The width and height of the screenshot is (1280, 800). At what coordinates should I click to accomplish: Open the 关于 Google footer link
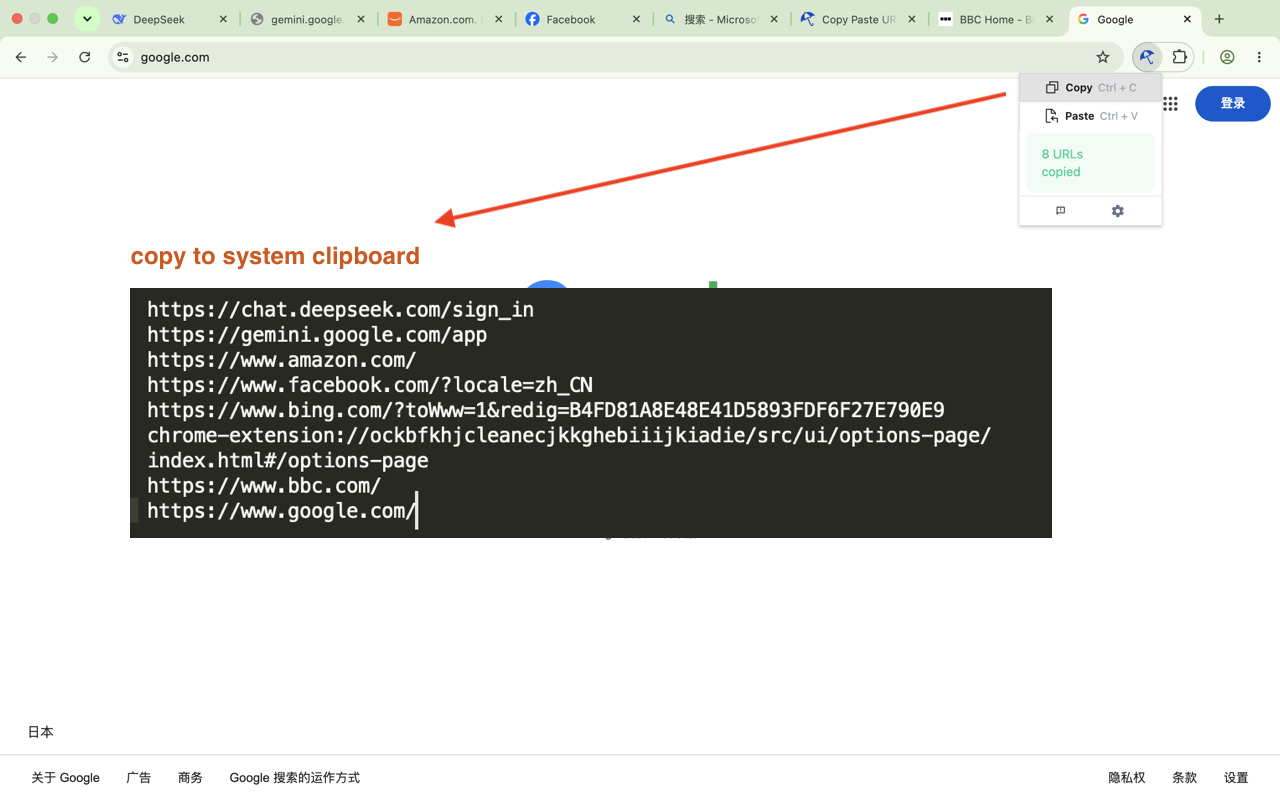pos(65,777)
